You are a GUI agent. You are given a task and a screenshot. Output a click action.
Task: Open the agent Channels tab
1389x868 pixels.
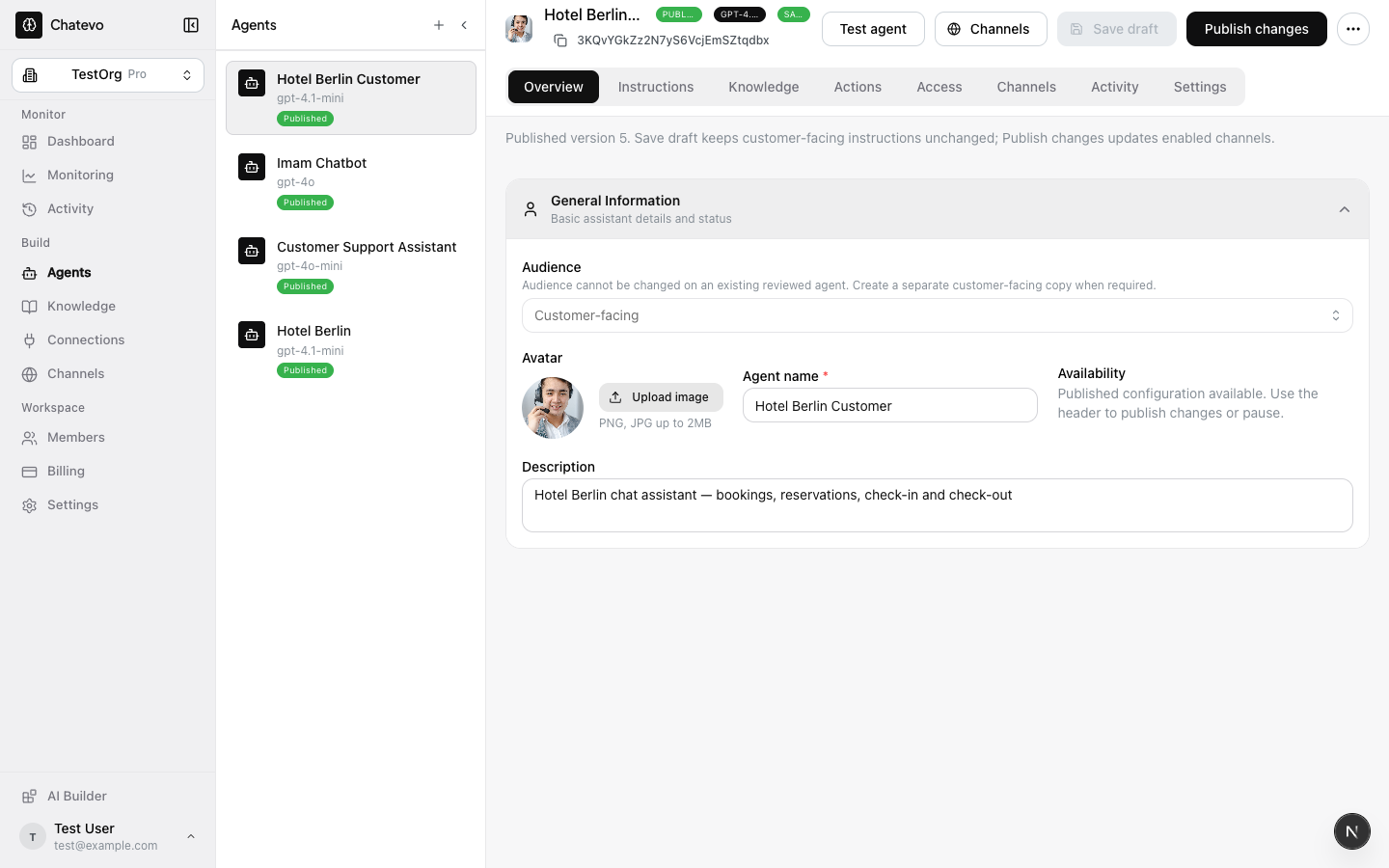pos(1026,87)
